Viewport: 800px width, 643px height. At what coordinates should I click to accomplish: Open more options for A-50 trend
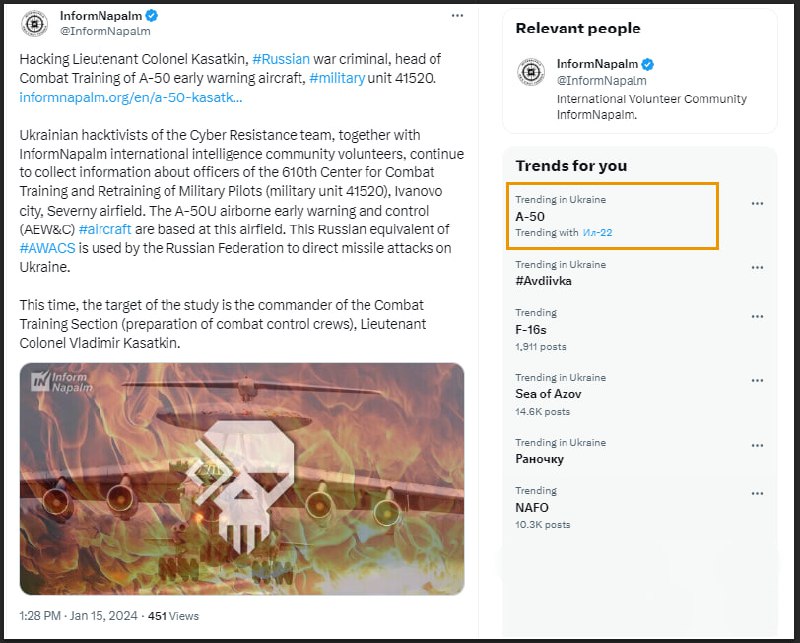[757, 203]
